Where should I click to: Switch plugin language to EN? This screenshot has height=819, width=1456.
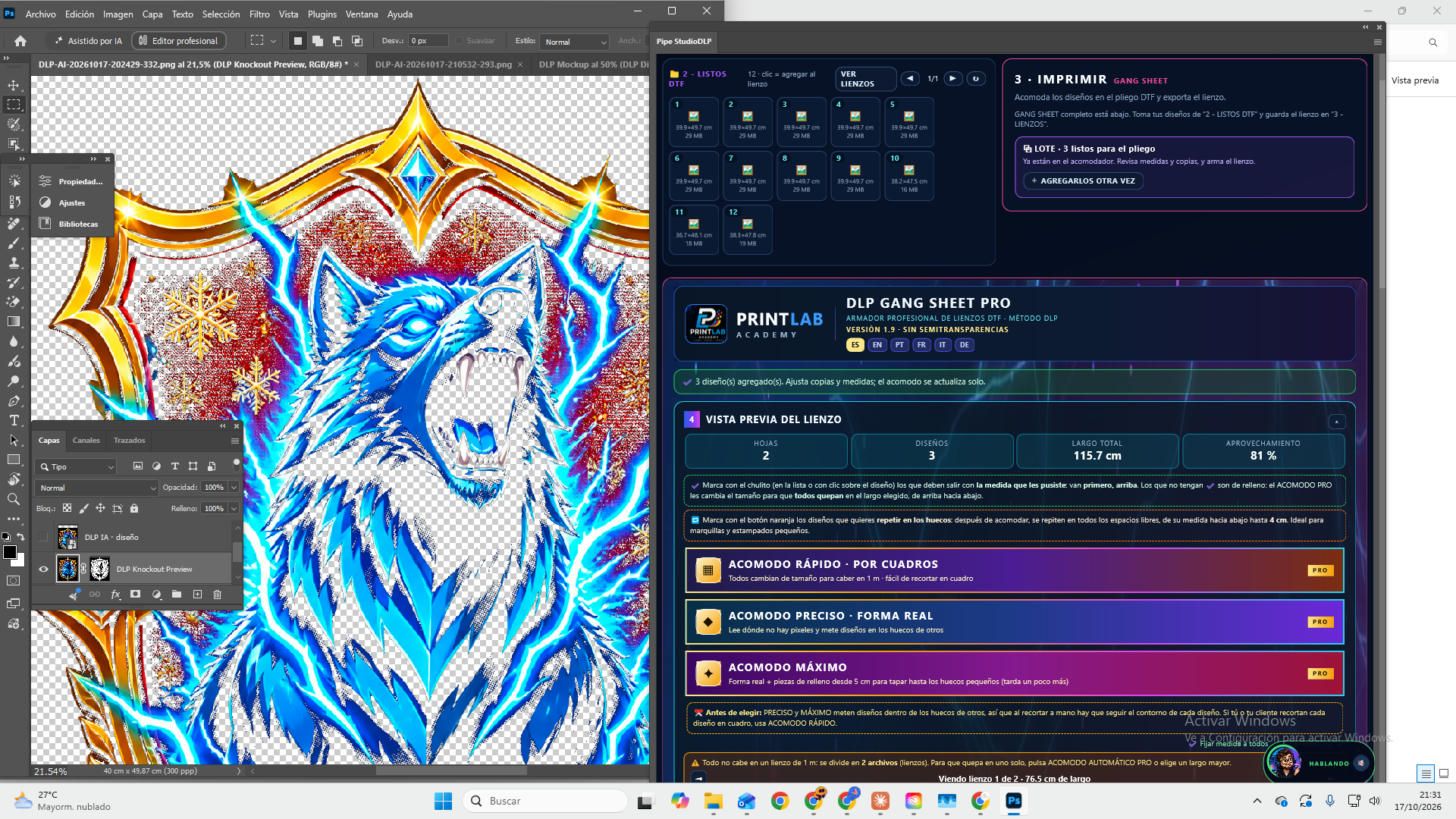pos(877,344)
